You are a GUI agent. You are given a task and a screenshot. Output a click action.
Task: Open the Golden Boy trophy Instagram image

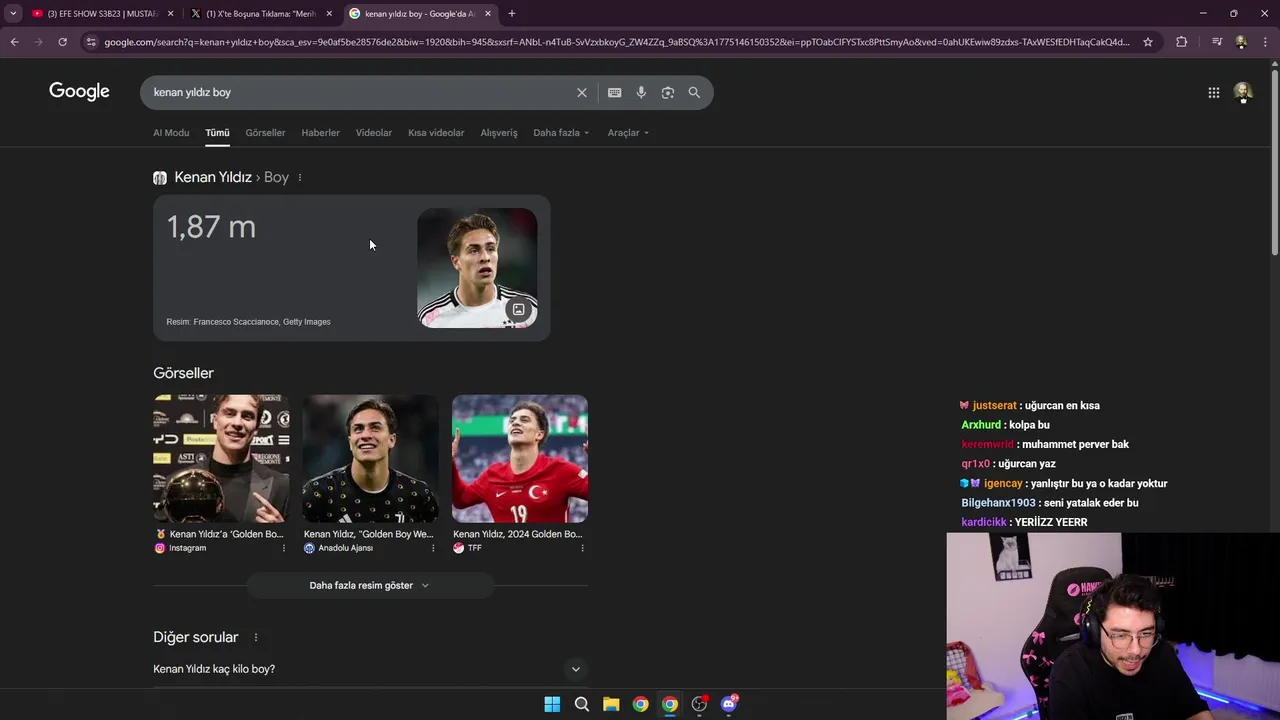click(x=221, y=458)
